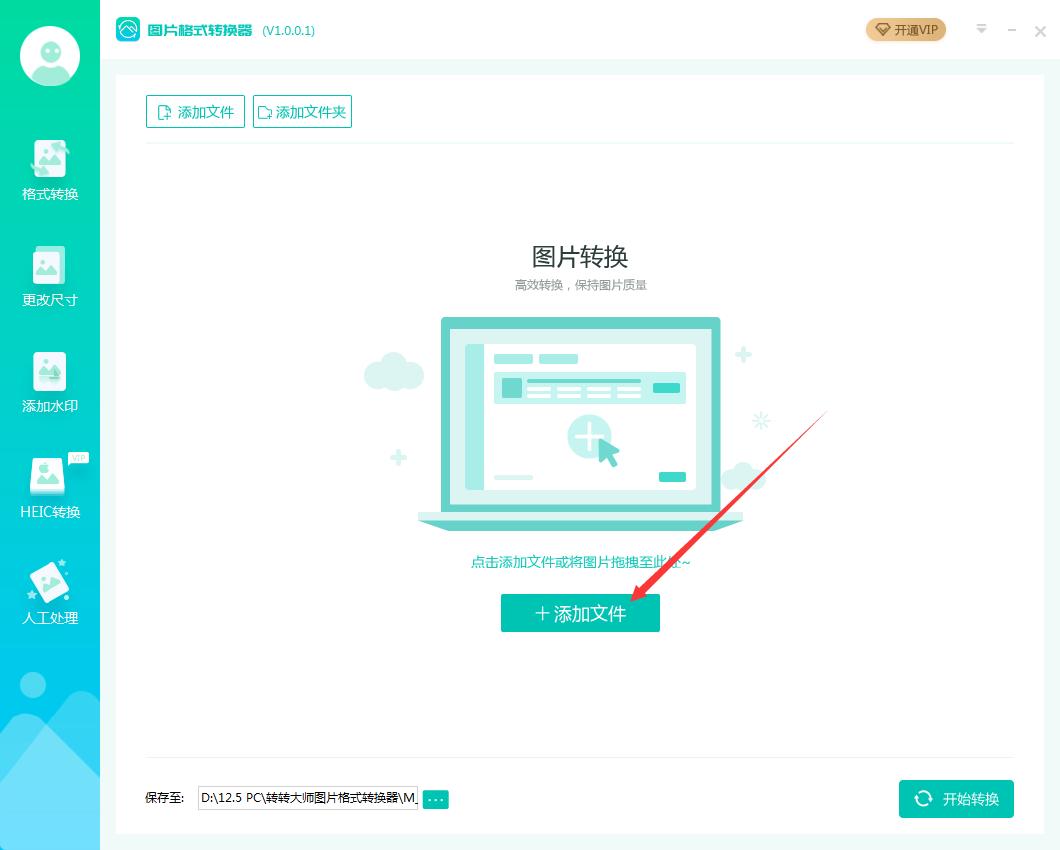The height and width of the screenshot is (850, 1060).
Task: Click 添加文件夹 toolbar button
Action: [302, 112]
